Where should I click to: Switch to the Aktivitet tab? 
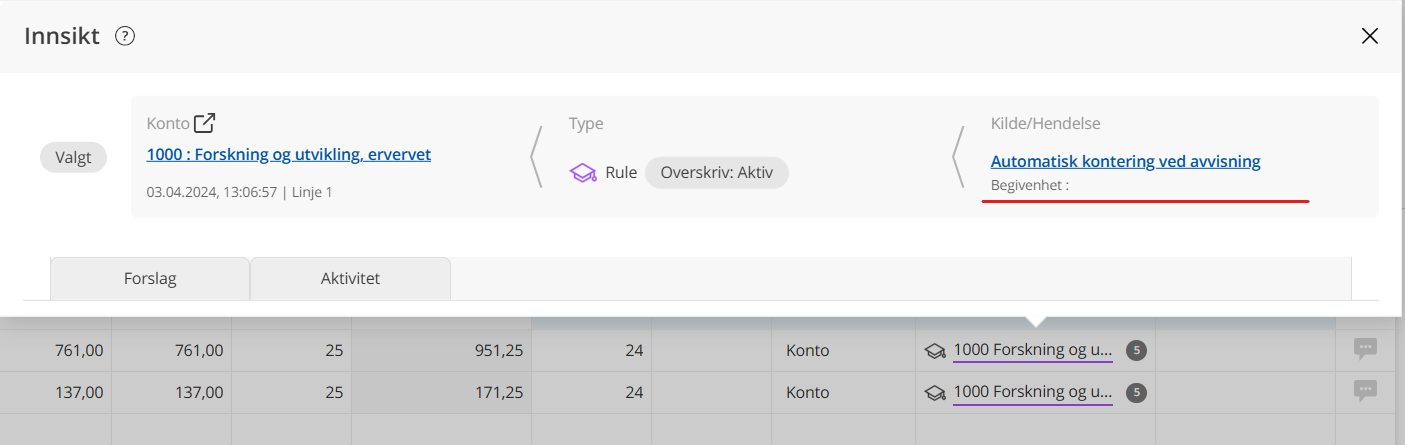[x=350, y=279]
